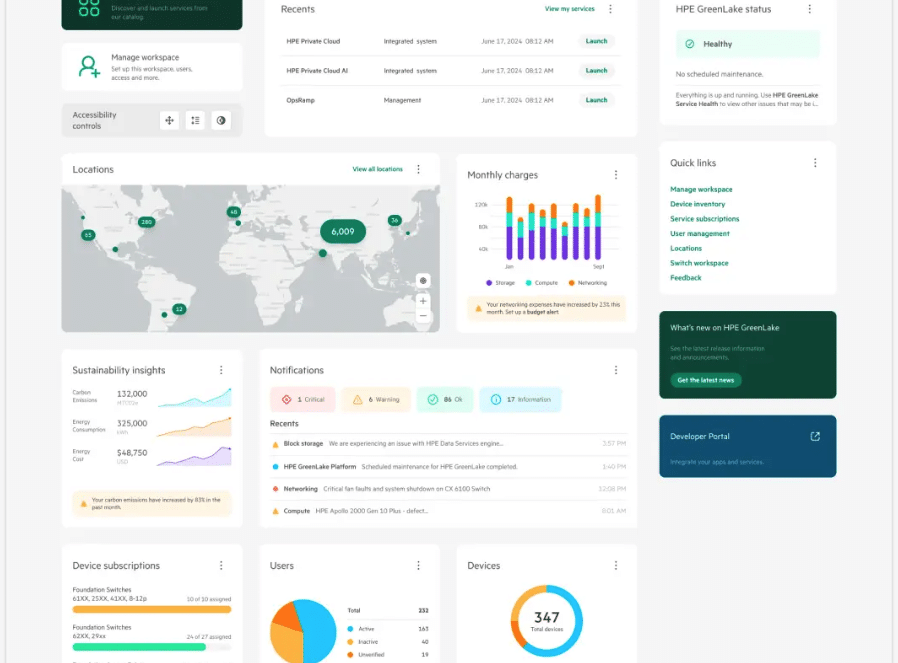Image resolution: width=898 pixels, height=663 pixels.
Task: Open the Recents card options menu
Action: click(x=611, y=9)
